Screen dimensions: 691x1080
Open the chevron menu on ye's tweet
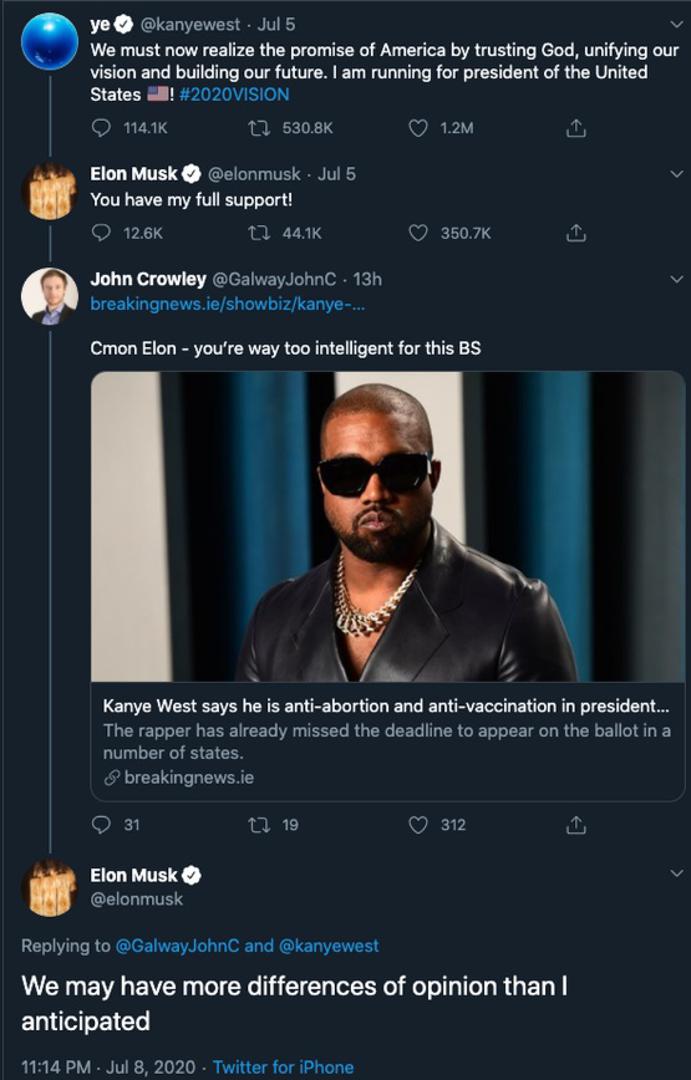675,22
